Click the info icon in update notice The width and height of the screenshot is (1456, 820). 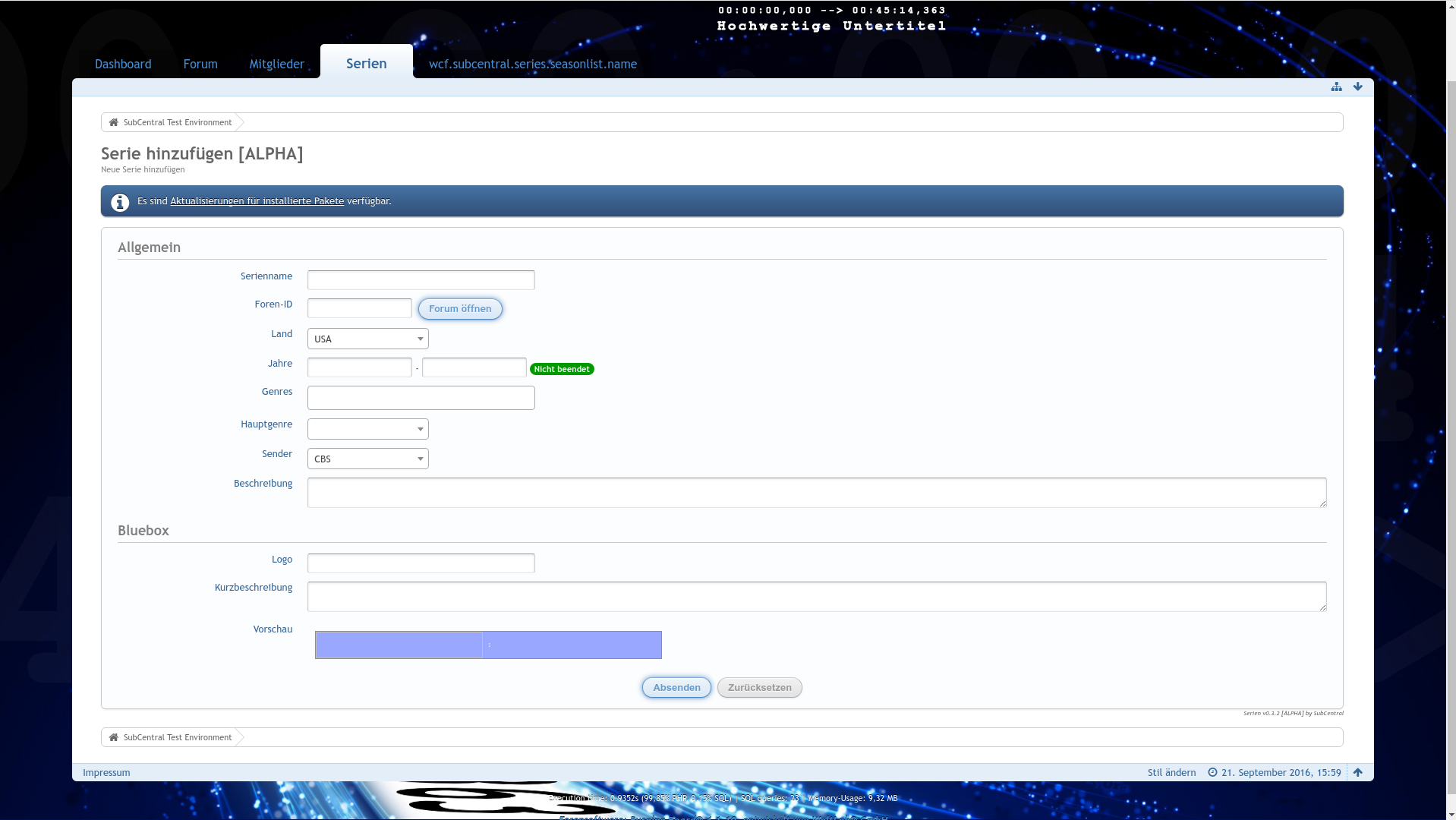pos(120,202)
